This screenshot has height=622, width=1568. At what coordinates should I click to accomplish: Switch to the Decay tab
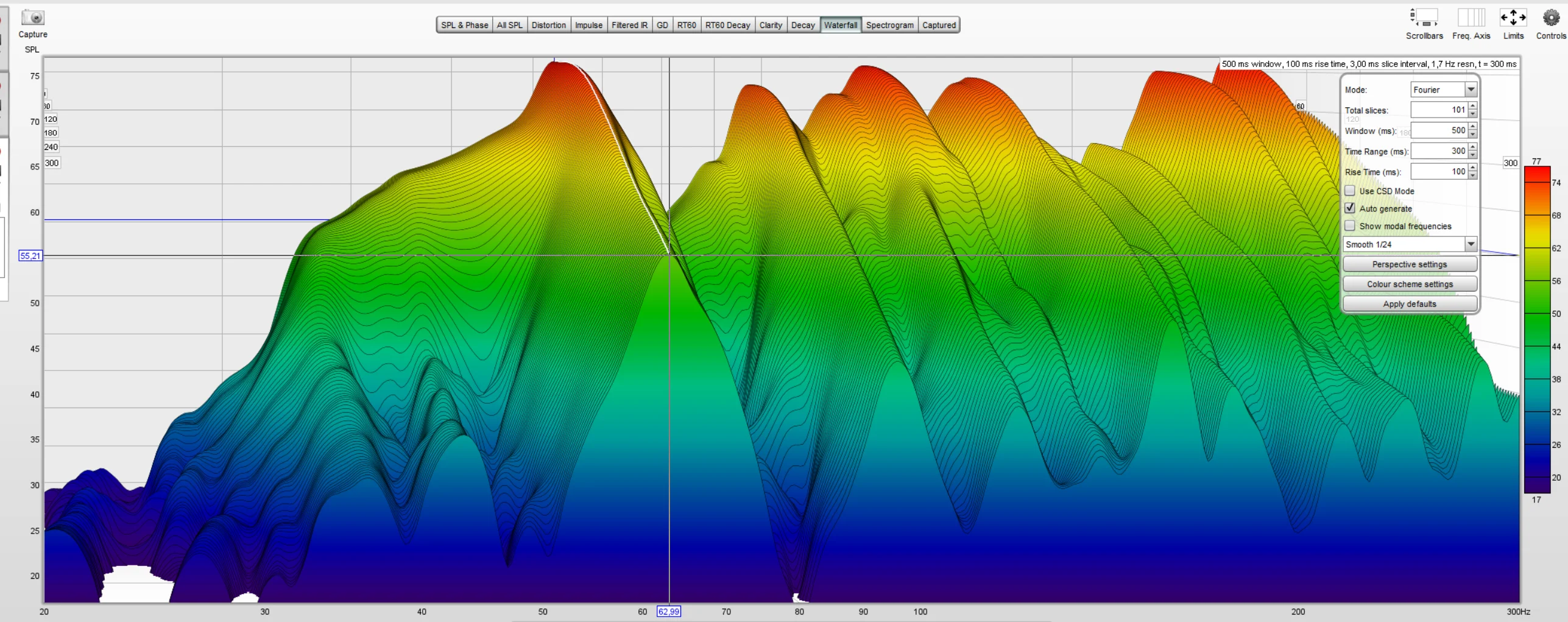803,25
